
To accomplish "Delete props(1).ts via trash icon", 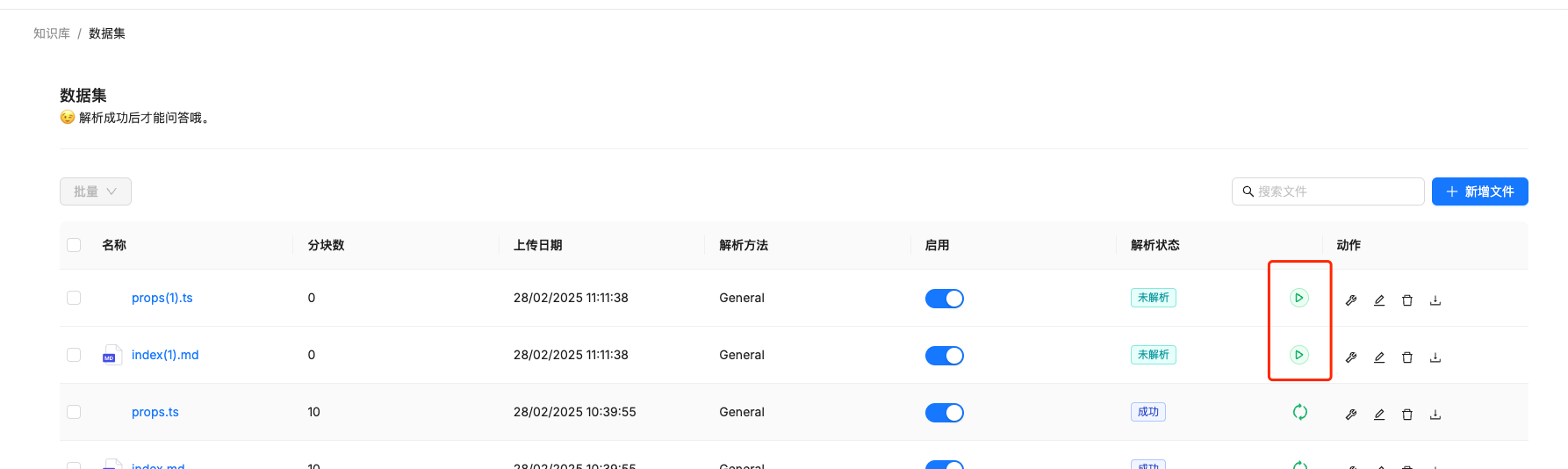I will pos(1407,300).
